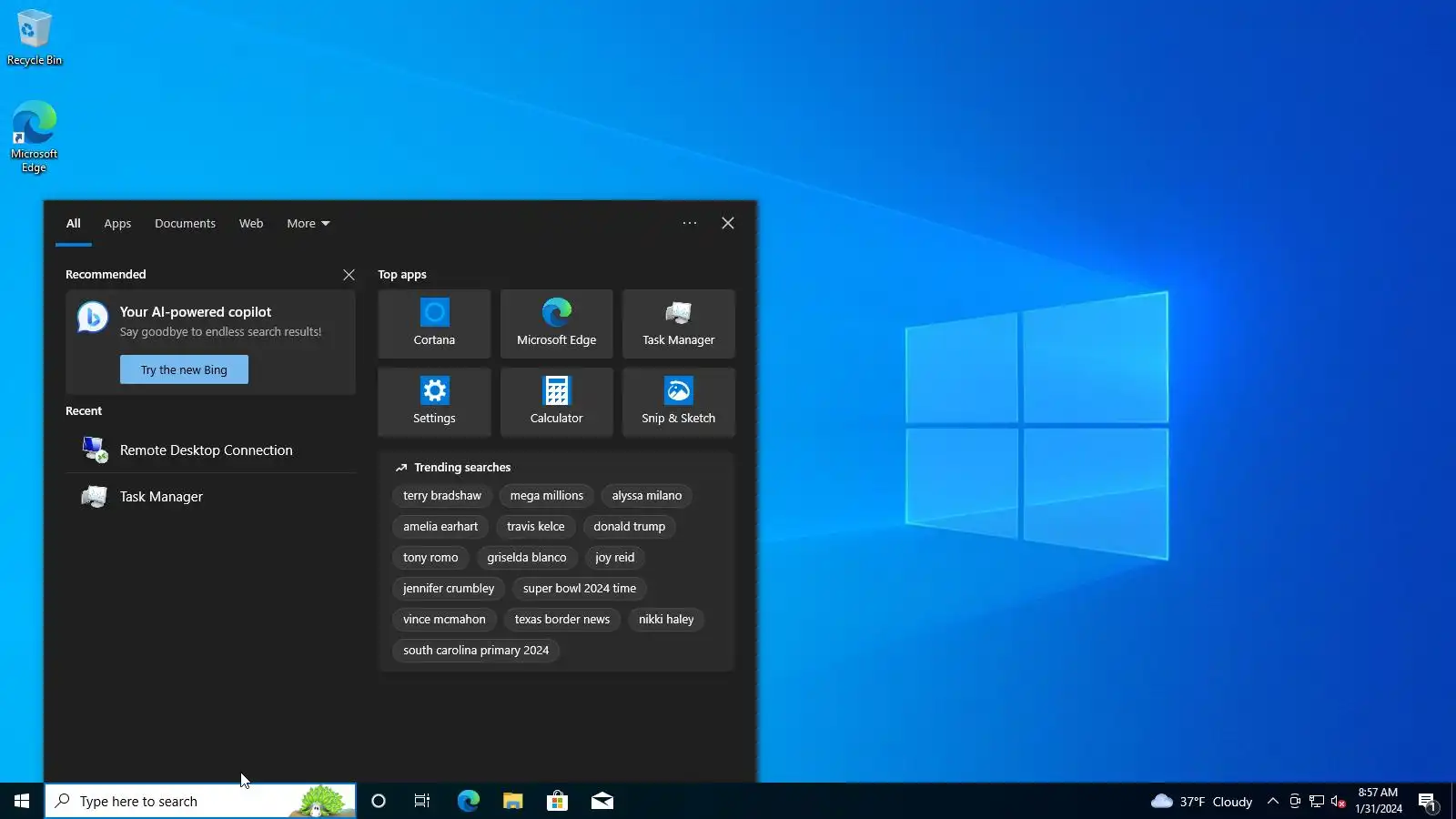This screenshot has height=819, width=1456.
Task: Switch to the Documents search tab
Action: [x=185, y=224]
